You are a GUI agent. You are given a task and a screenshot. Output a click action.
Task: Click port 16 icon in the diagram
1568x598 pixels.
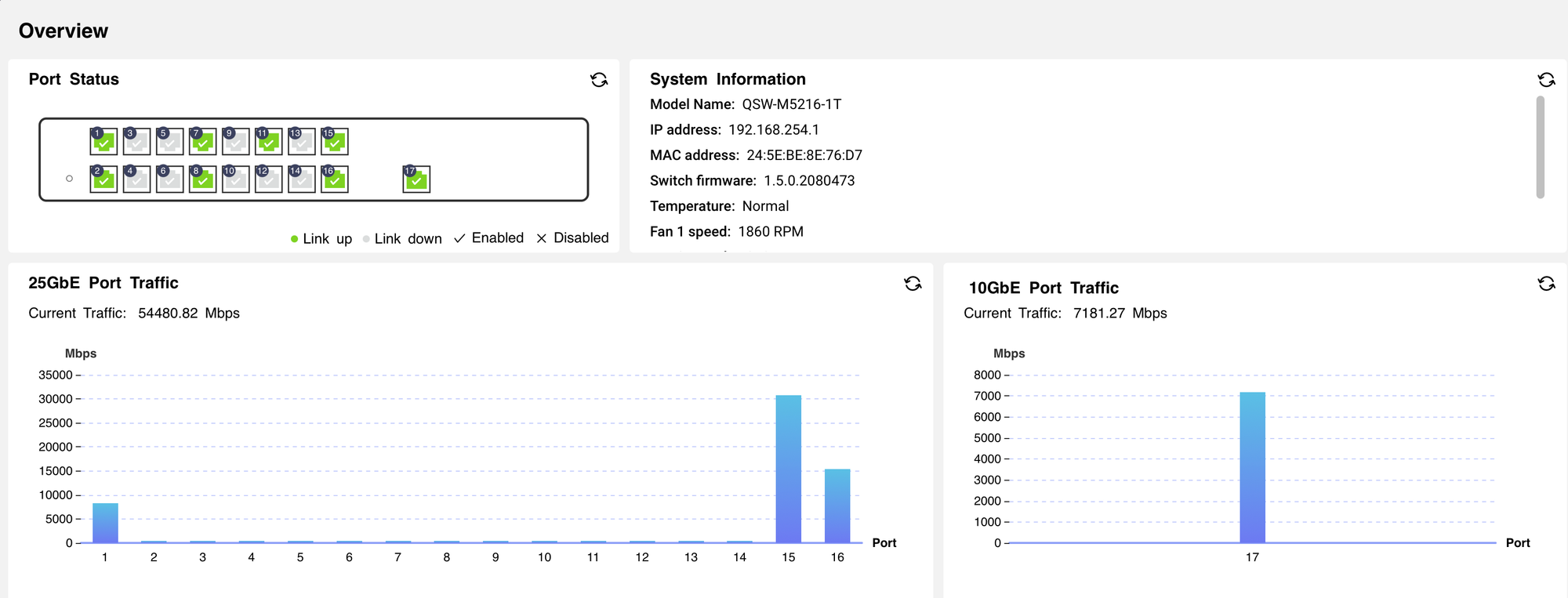(x=335, y=179)
